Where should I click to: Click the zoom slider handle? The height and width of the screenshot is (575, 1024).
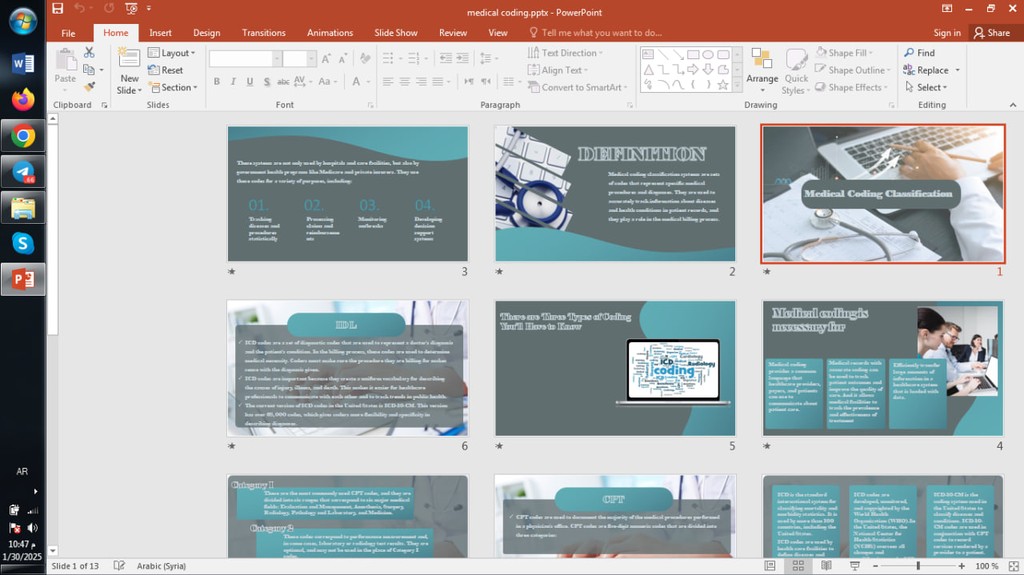tap(918, 566)
